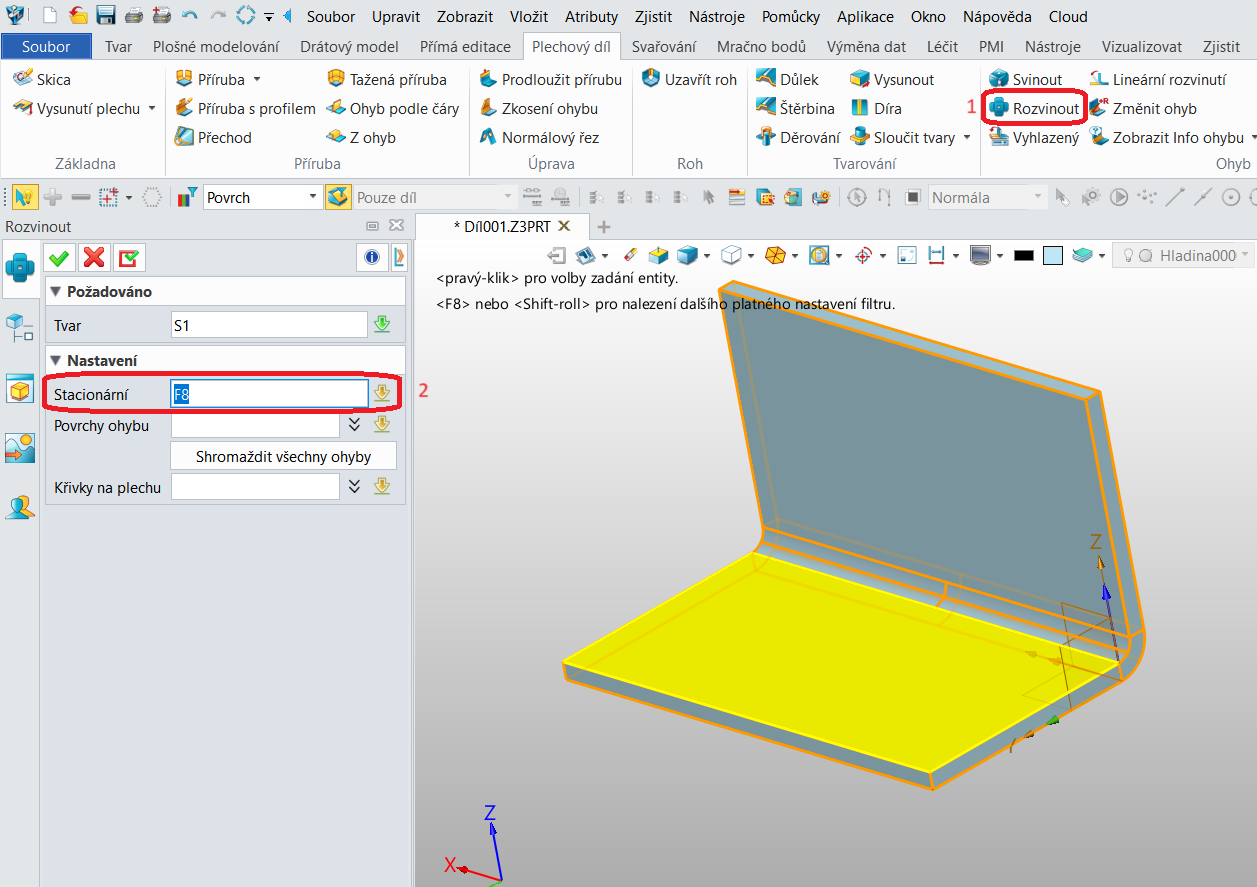Select the Uzavřít roh tool
The image size is (1257, 887).
(x=689, y=79)
